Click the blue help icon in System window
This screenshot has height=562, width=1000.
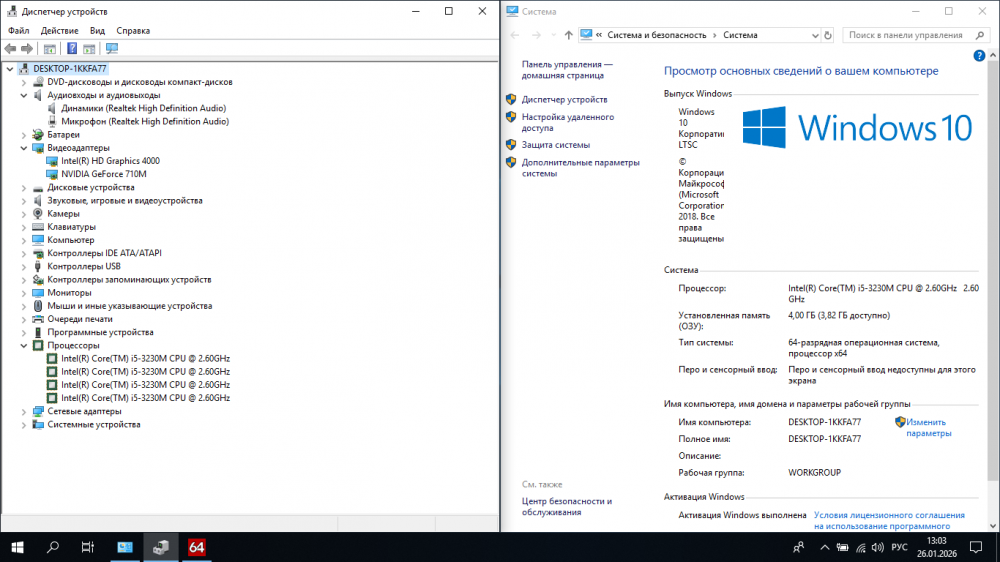click(x=979, y=56)
